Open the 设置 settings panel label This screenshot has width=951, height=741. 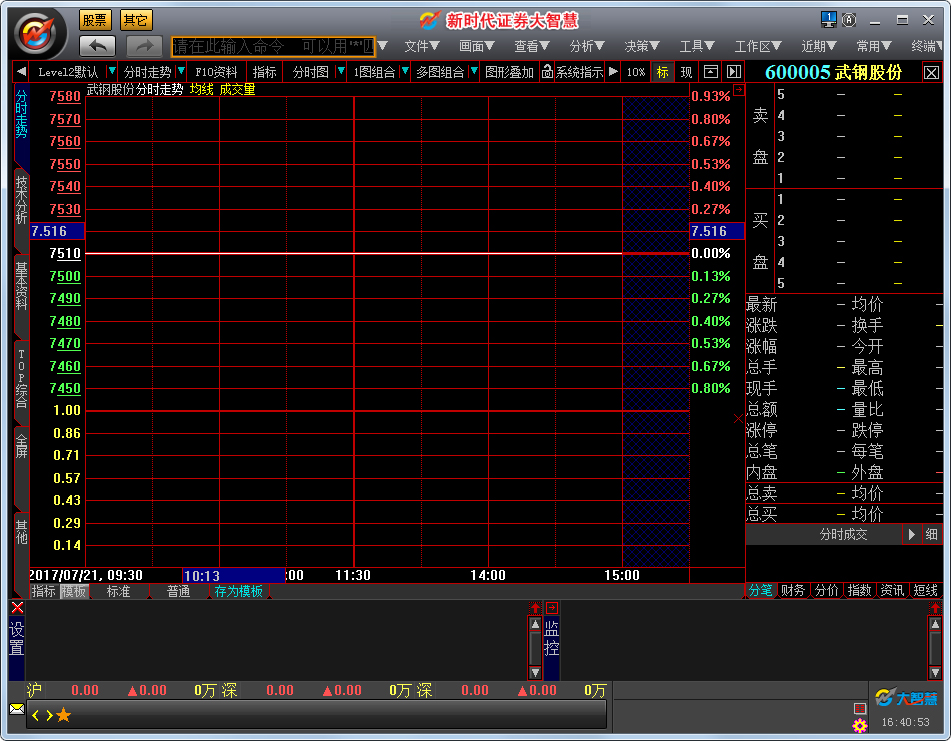16,639
